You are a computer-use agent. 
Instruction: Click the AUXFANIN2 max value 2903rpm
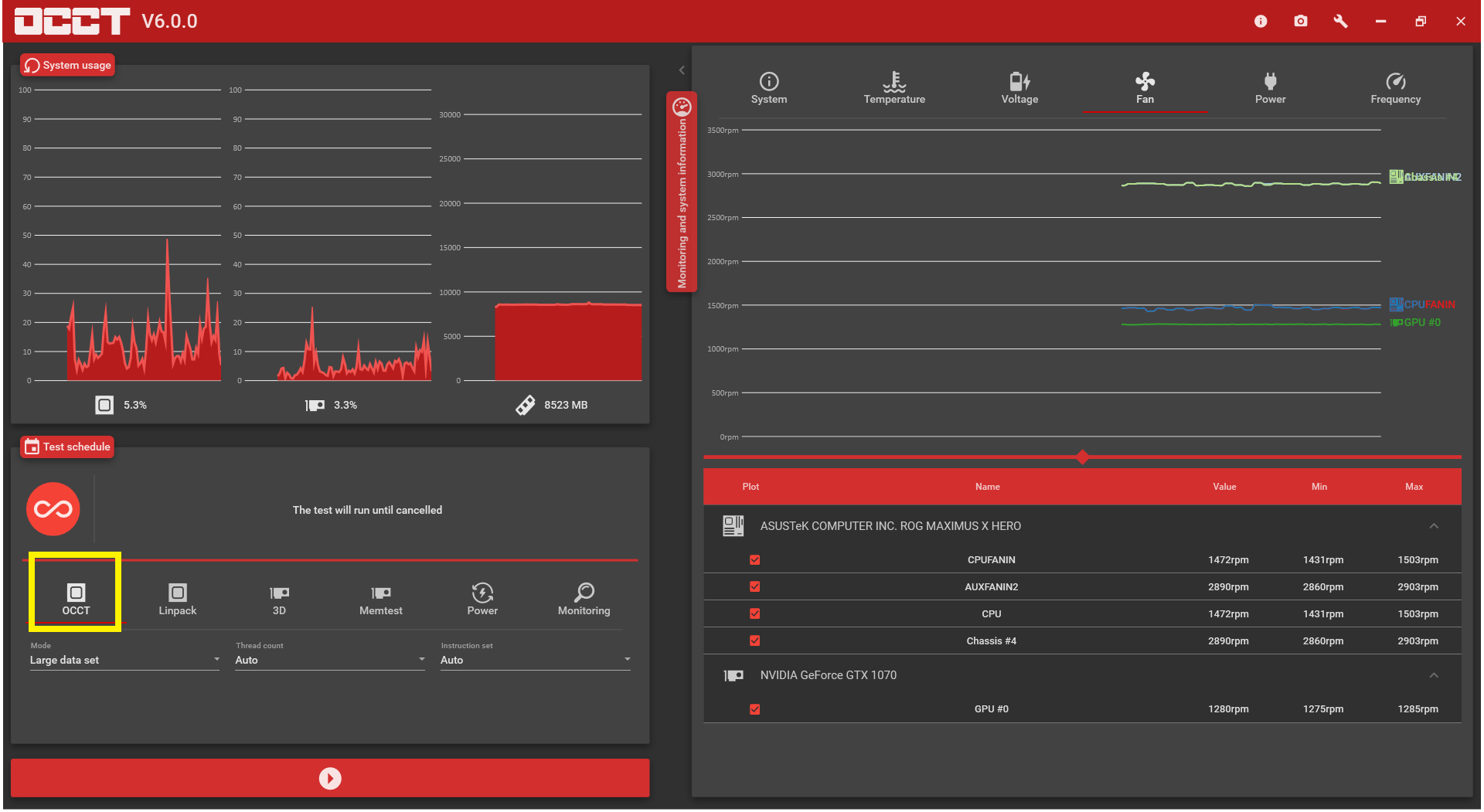1418,587
